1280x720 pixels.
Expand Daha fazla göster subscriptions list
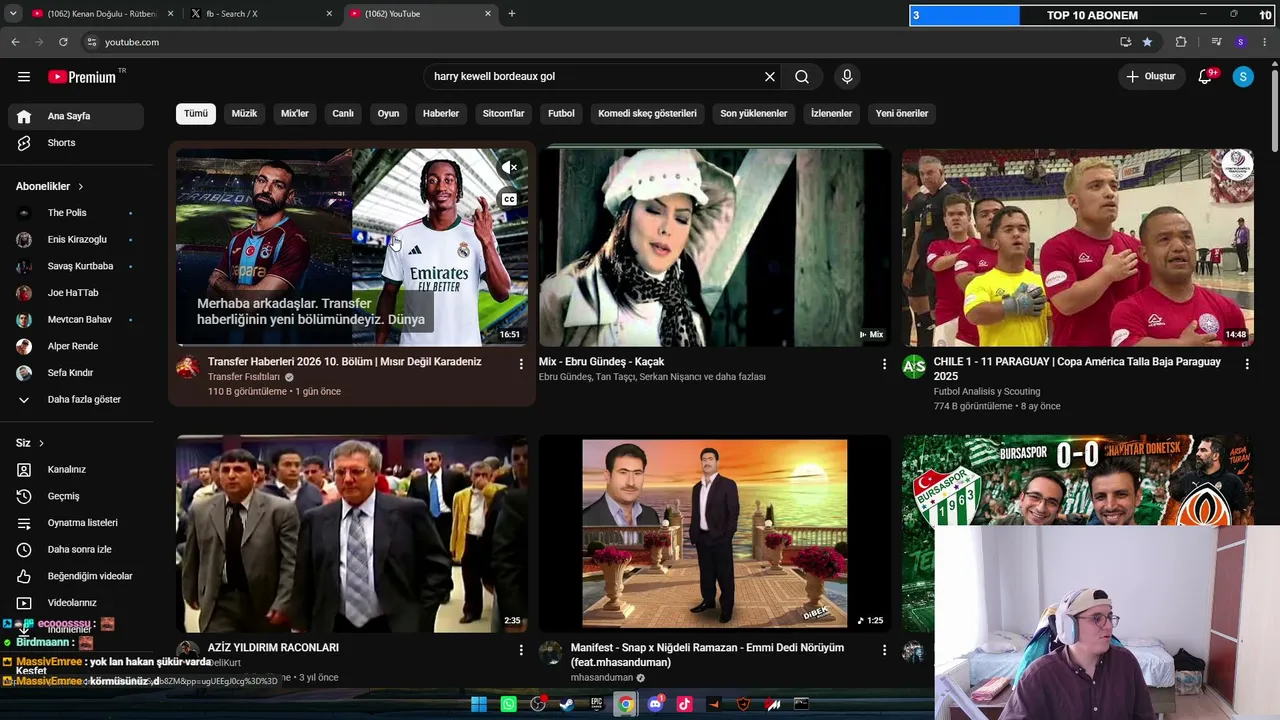coord(76,400)
